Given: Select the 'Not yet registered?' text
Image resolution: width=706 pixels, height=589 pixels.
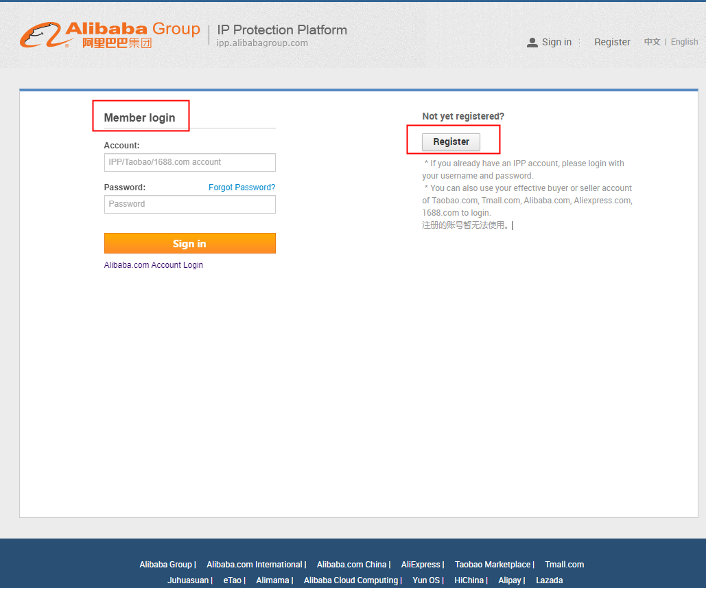Looking at the screenshot, I should [x=463, y=116].
